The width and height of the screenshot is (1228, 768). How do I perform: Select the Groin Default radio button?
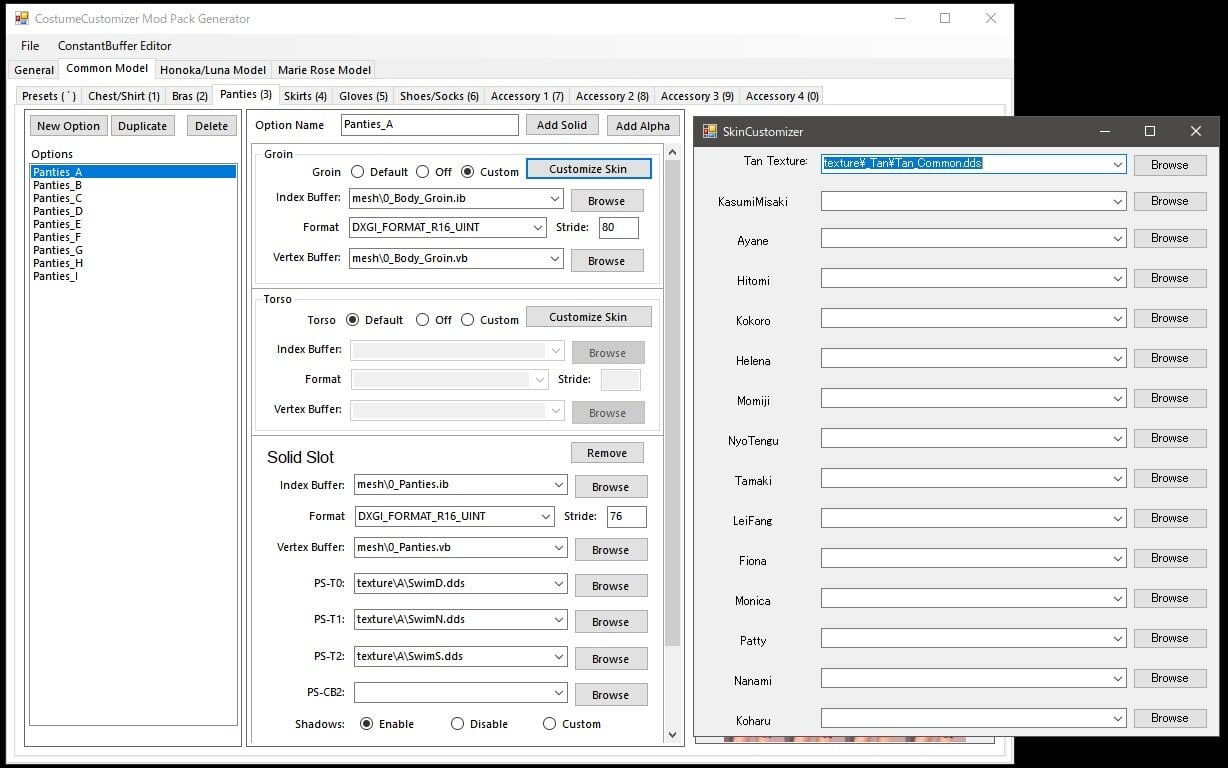(x=358, y=172)
